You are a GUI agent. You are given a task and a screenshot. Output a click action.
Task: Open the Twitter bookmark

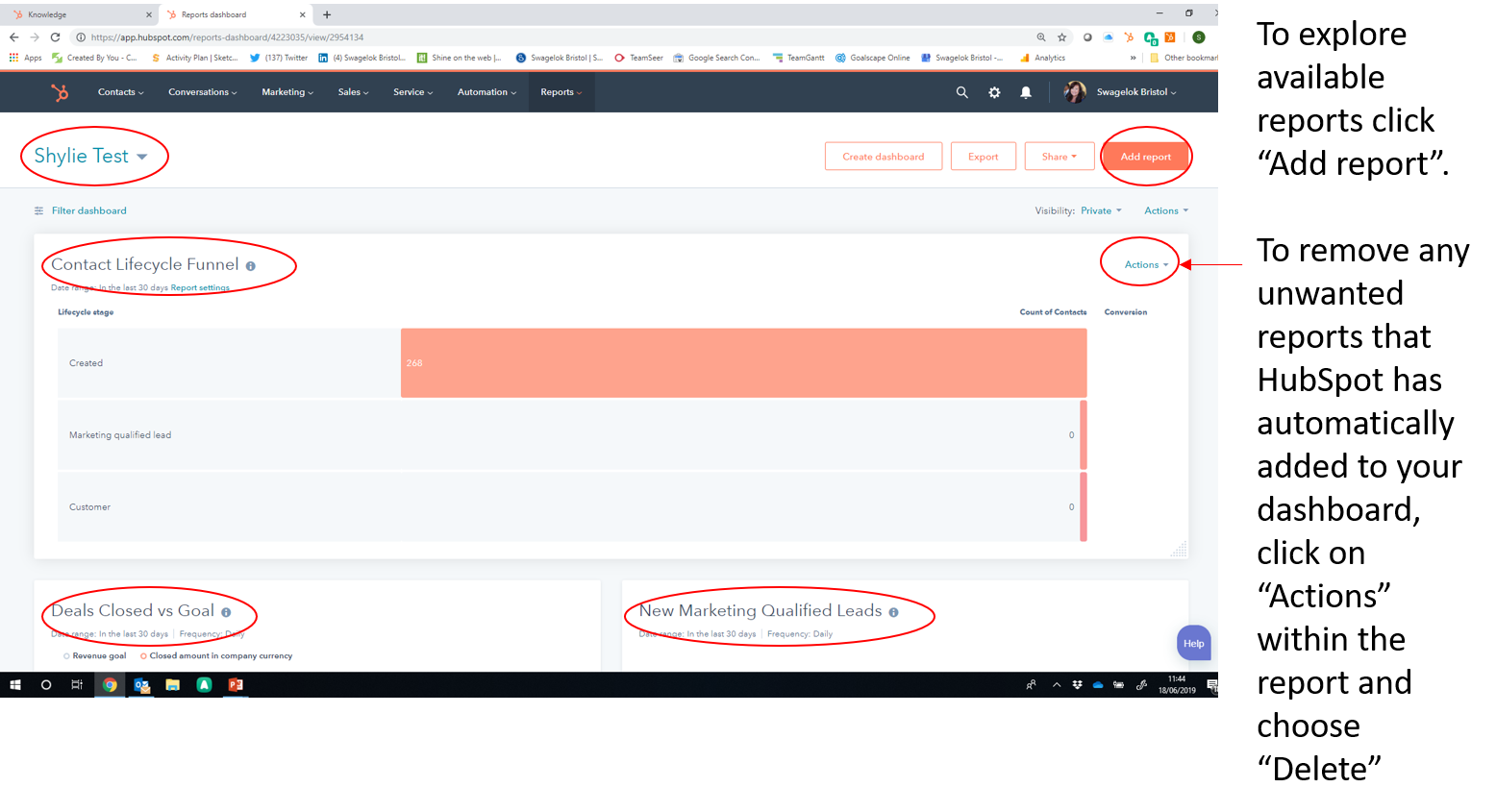(x=279, y=58)
